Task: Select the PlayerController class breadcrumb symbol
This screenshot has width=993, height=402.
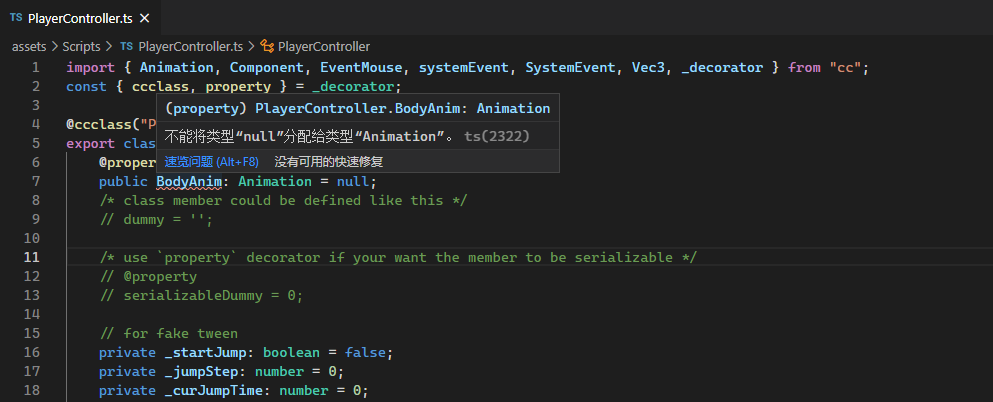Action: pyautogui.click(x=323, y=46)
